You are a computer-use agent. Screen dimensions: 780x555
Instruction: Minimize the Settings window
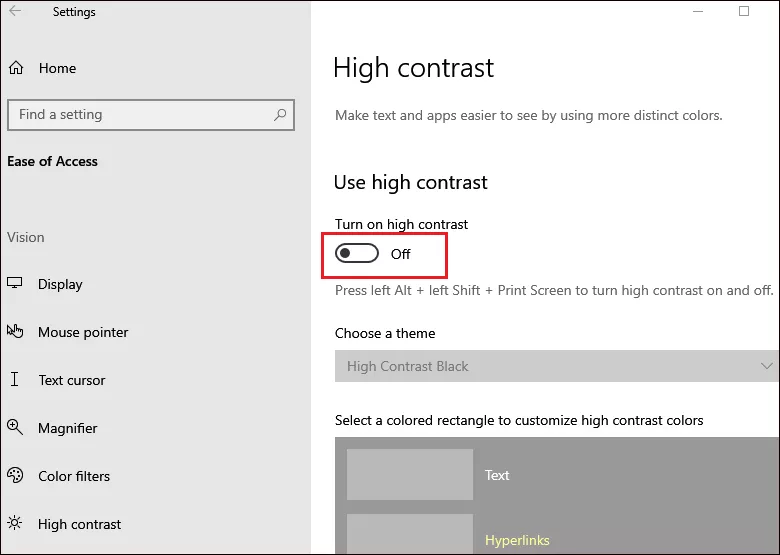pyautogui.click(x=698, y=11)
